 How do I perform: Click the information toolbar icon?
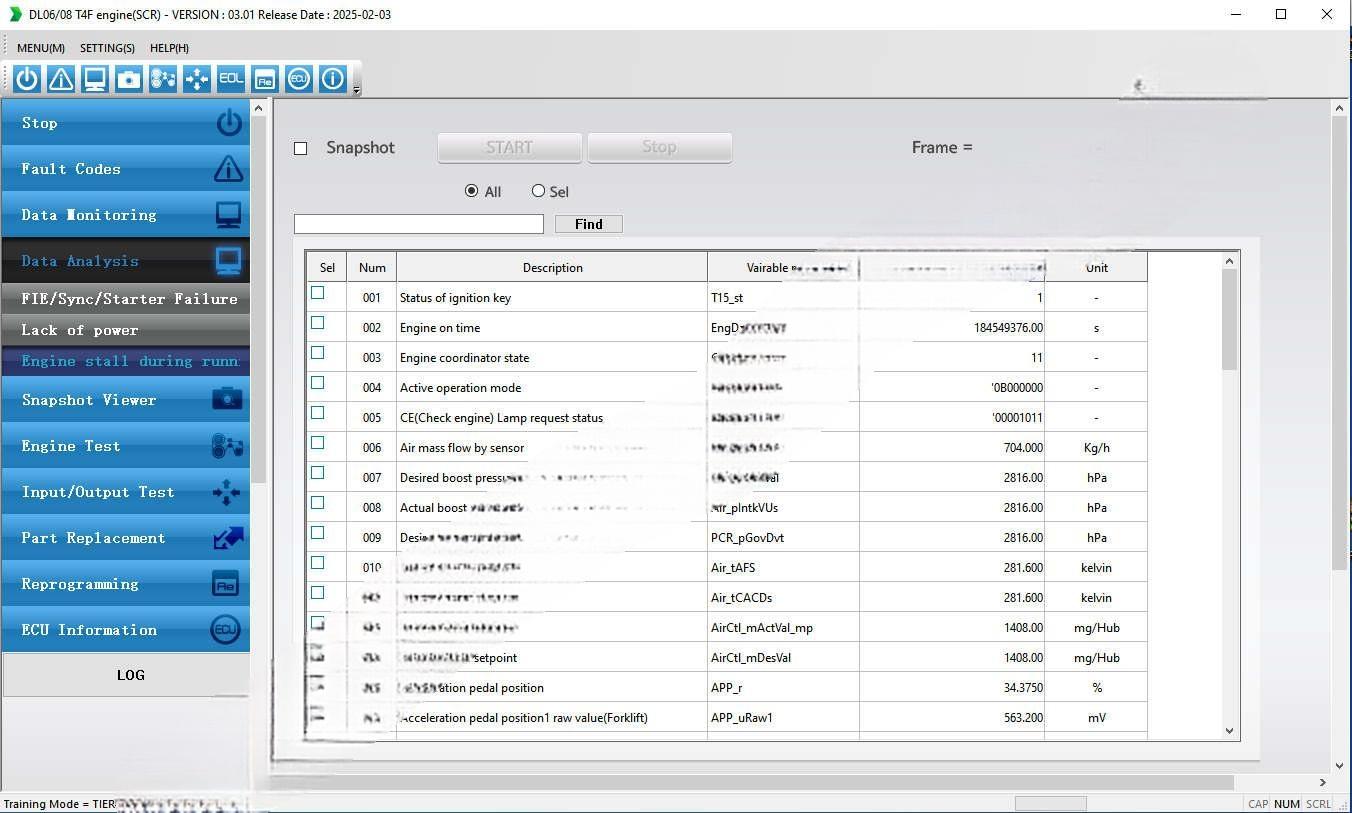[332, 79]
